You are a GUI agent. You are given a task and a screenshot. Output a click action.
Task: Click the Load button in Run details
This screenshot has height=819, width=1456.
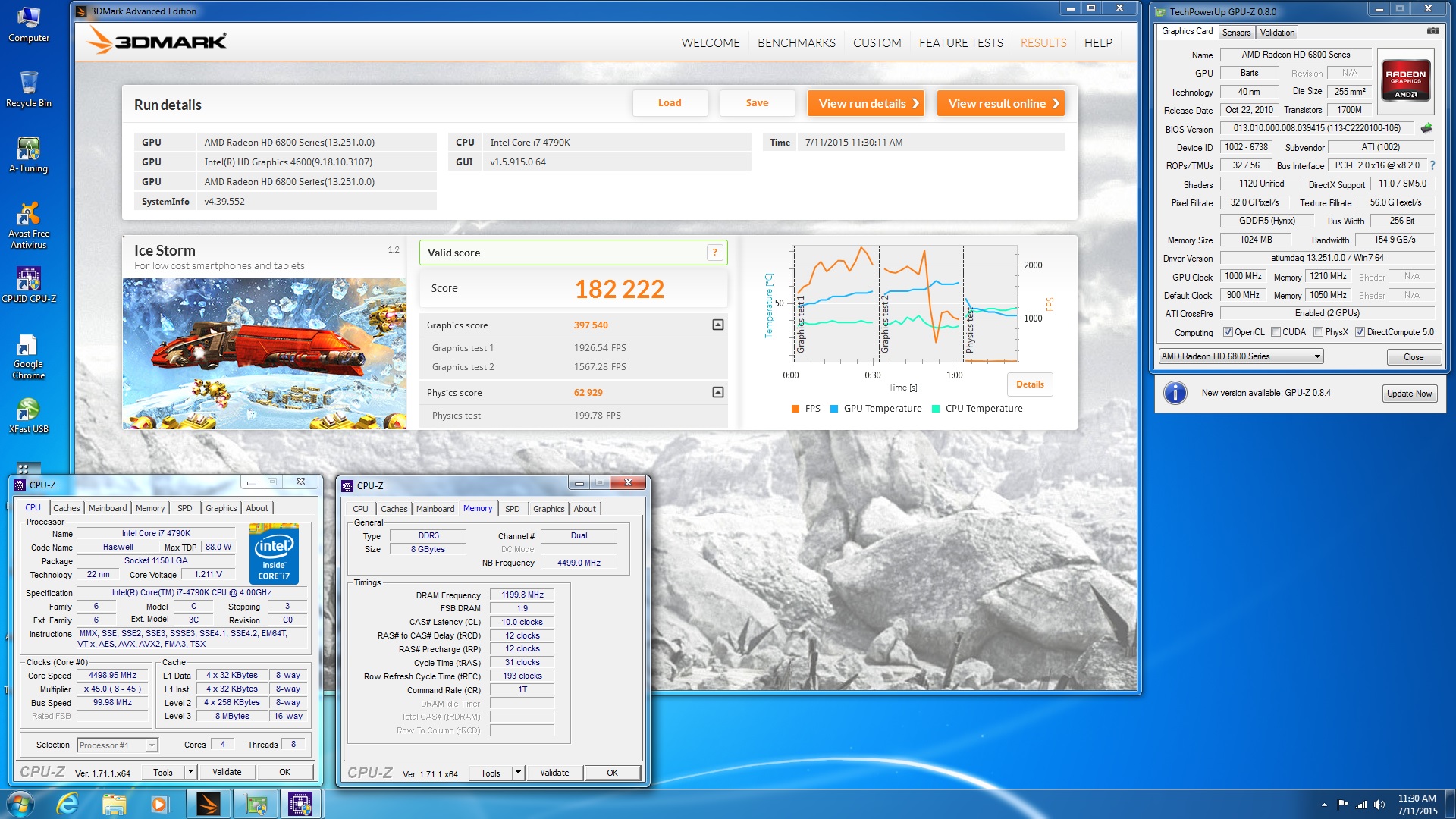click(x=670, y=103)
